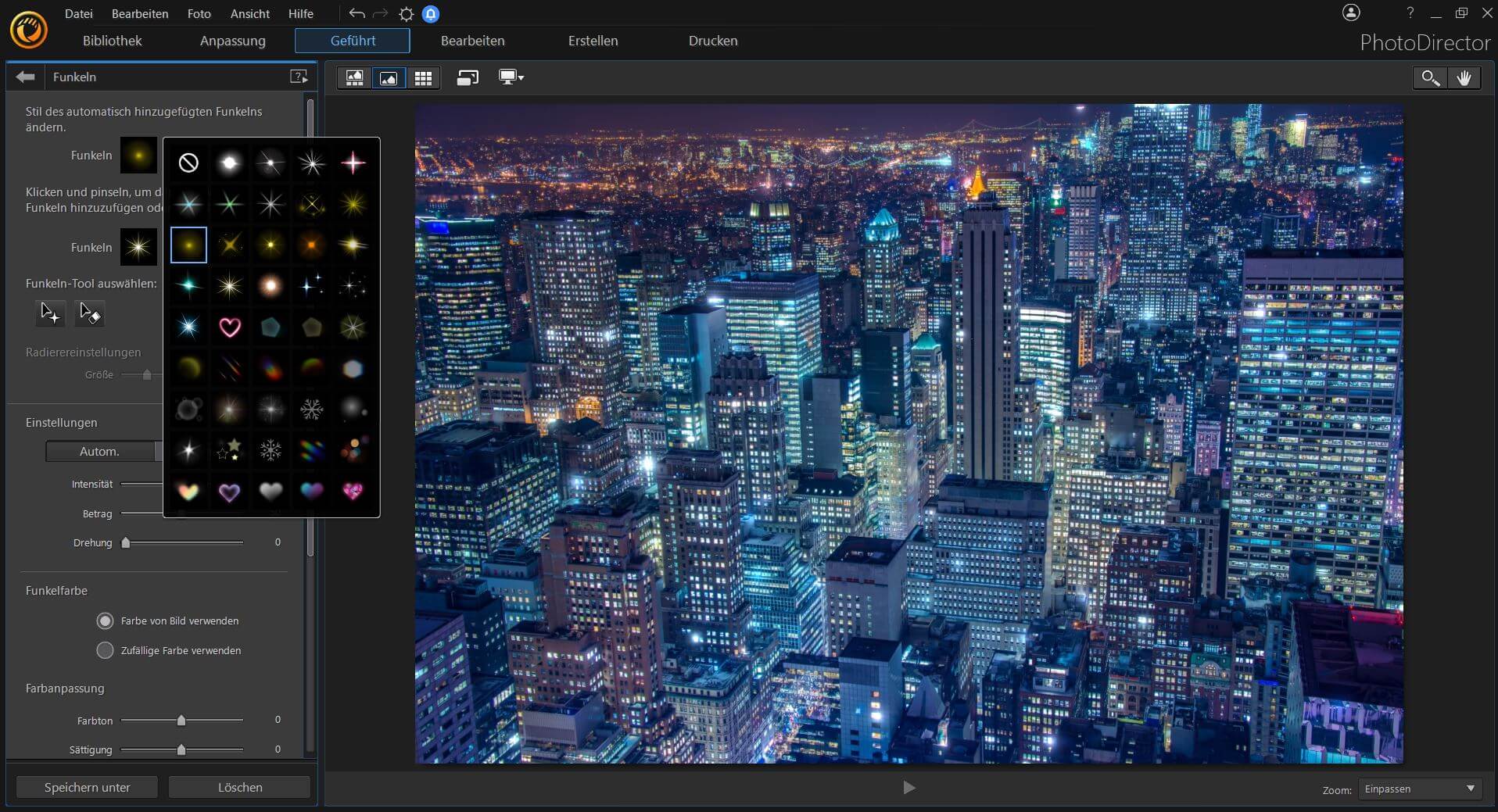Open the Hilfe menu
The width and height of the screenshot is (1498, 812).
coord(301,13)
